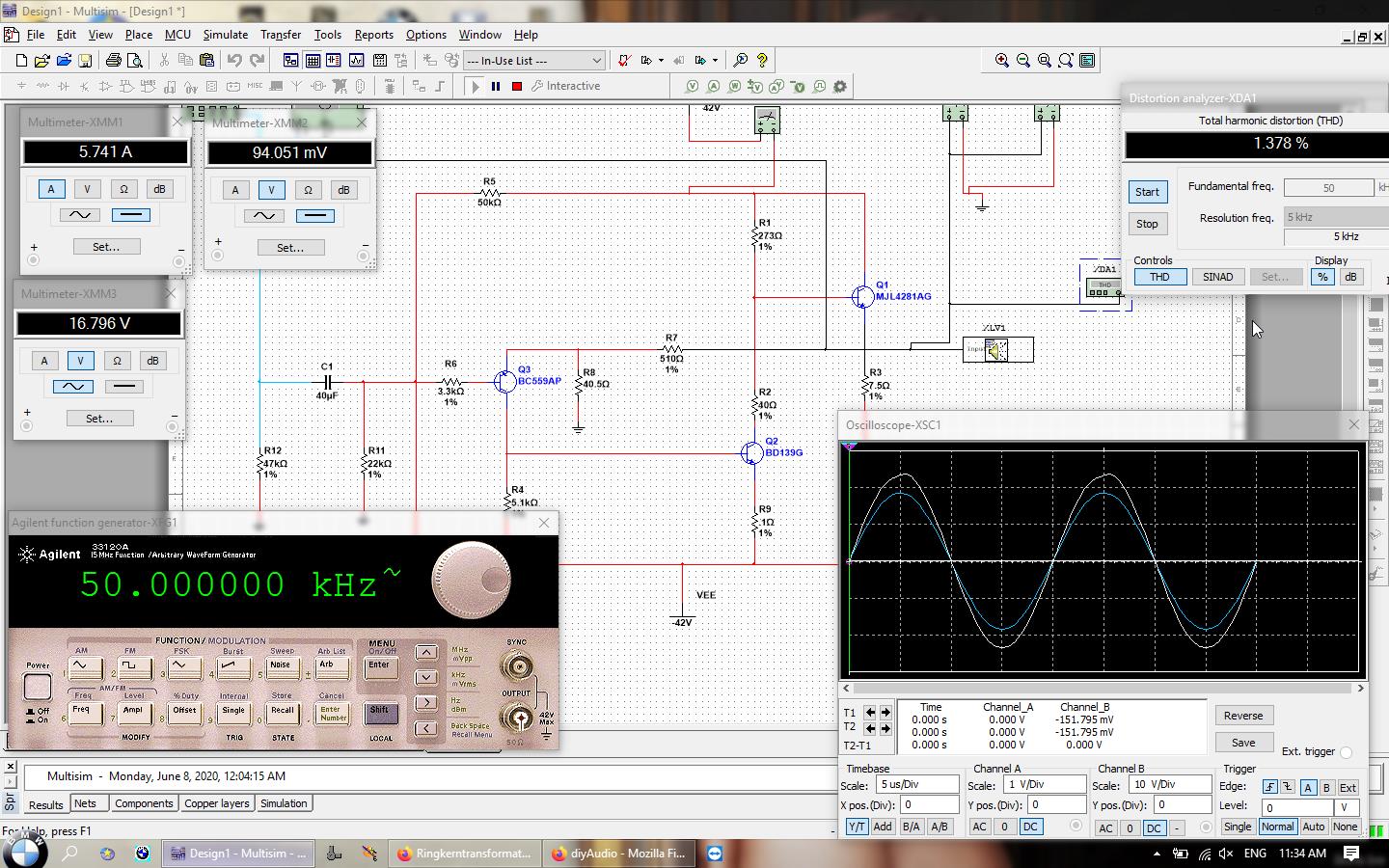Click the Agilent Shift key

(x=380, y=713)
